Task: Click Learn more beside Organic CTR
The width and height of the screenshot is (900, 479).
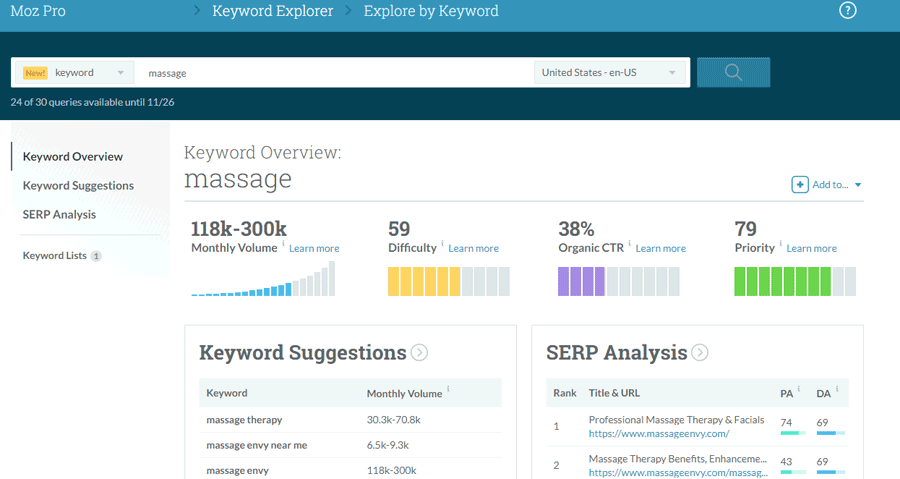Action: click(661, 248)
